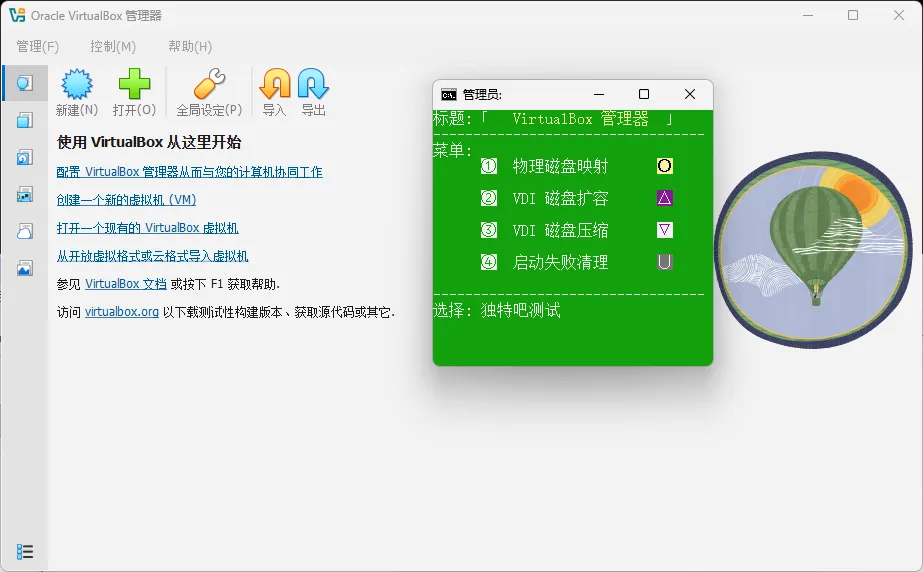923x572 pixels.
Task: Open the Media tool (disk with circular arrow)
Action: tap(25, 157)
